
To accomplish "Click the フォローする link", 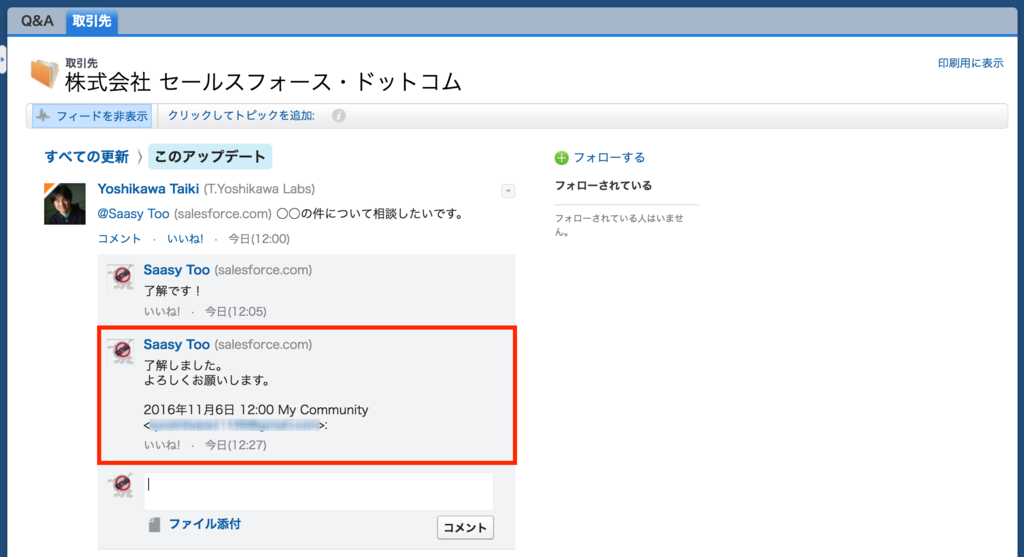I will click(x=609, y=157).
